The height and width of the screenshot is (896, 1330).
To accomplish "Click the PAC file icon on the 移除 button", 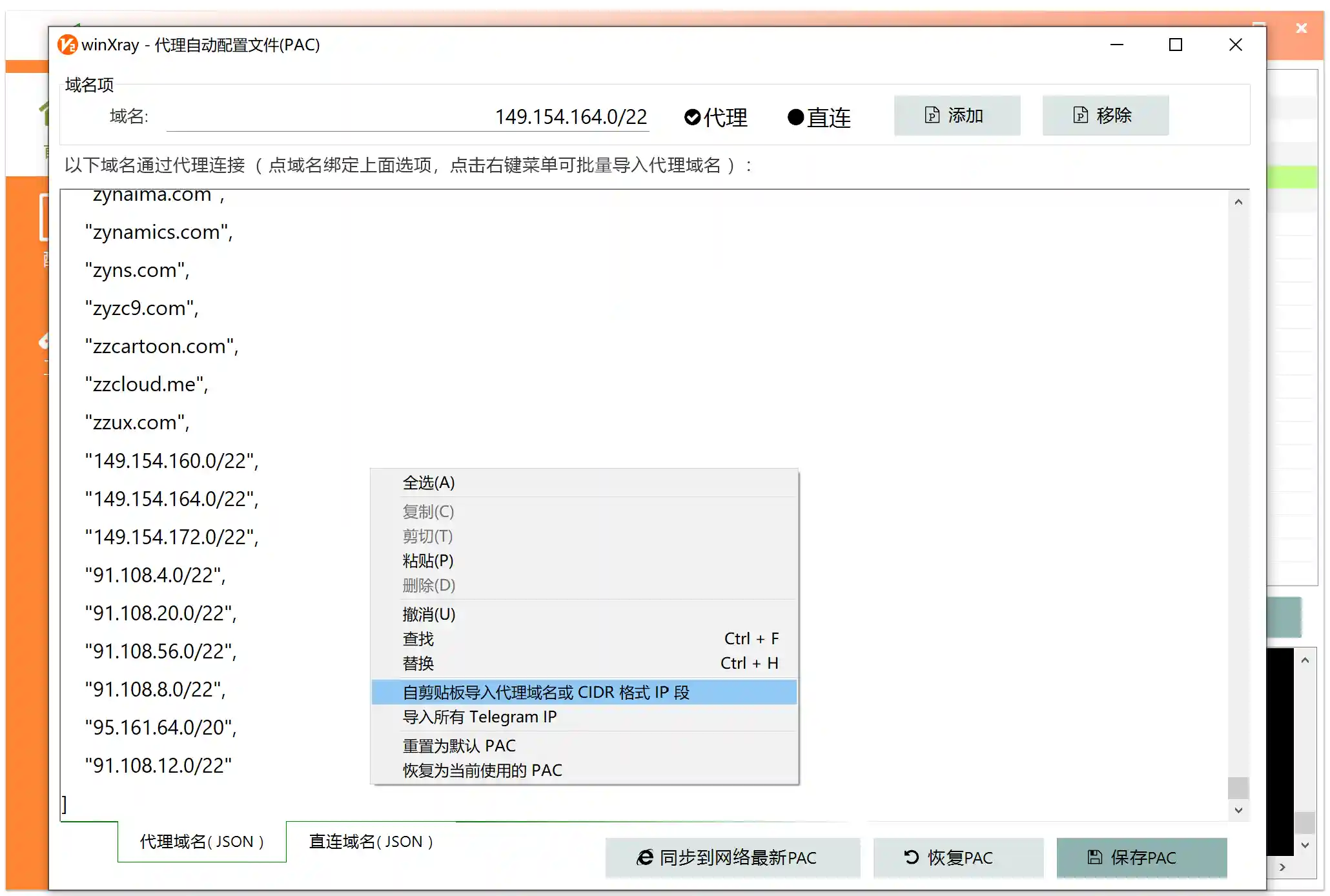I will pos(1081,116).
